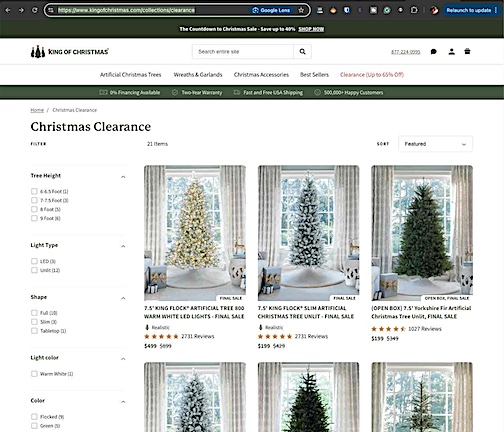Reload the page
Screen dimensions: 504x432
35,10
